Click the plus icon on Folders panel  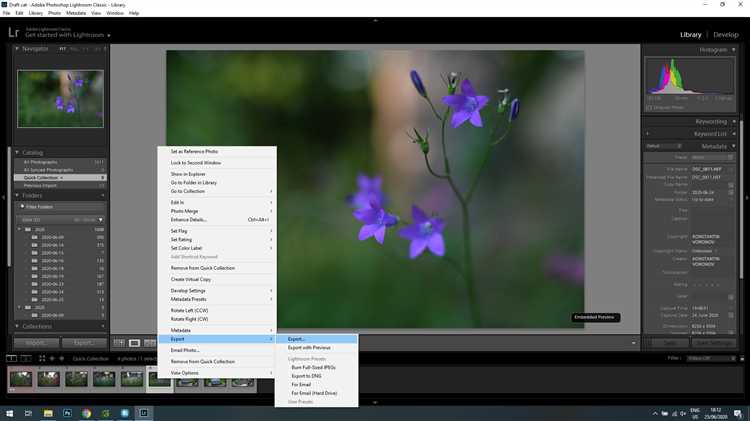coord(103,196)
